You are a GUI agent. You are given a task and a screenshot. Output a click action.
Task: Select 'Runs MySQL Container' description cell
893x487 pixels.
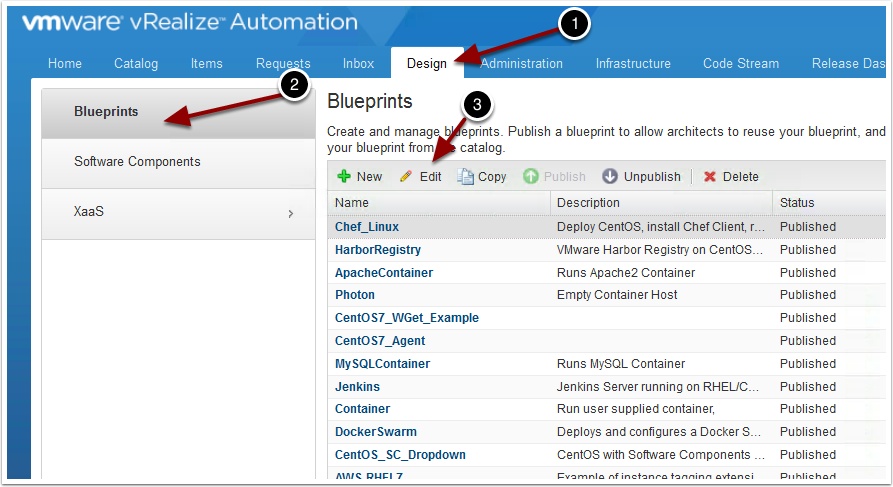621,363
